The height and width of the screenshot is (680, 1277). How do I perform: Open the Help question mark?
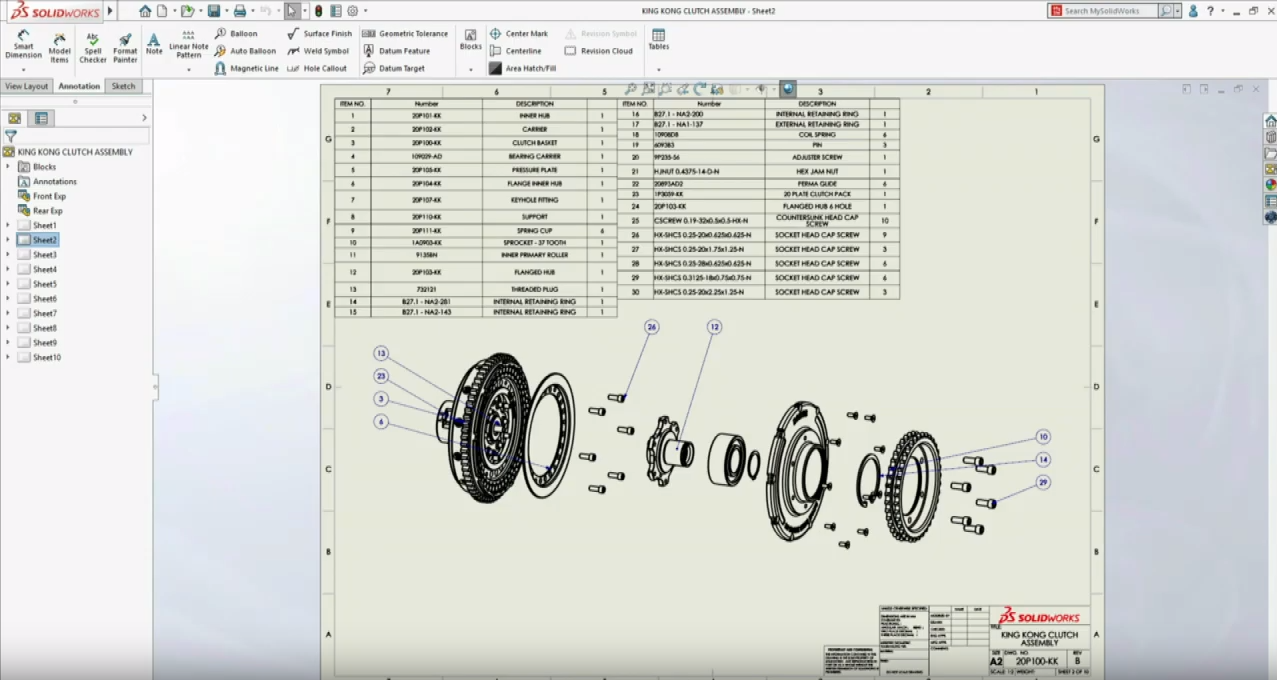[1211, 11]
